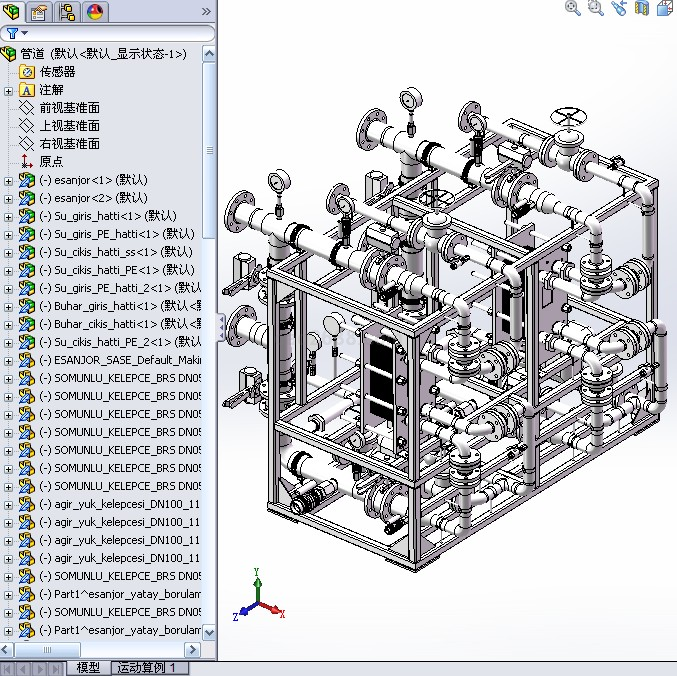The image size is (677, 676).
Task: Select the 前视基准面 plane
Action: (x=69, y=108)
